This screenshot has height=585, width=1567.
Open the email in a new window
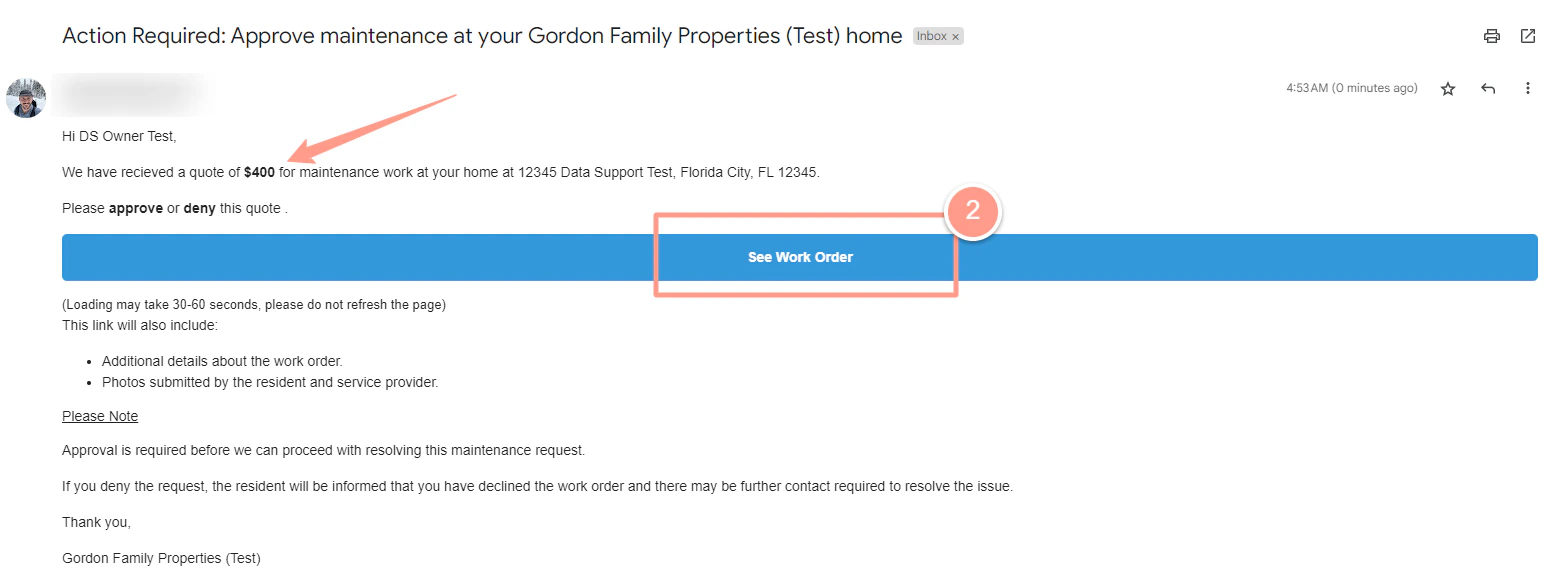[1528, 36]
